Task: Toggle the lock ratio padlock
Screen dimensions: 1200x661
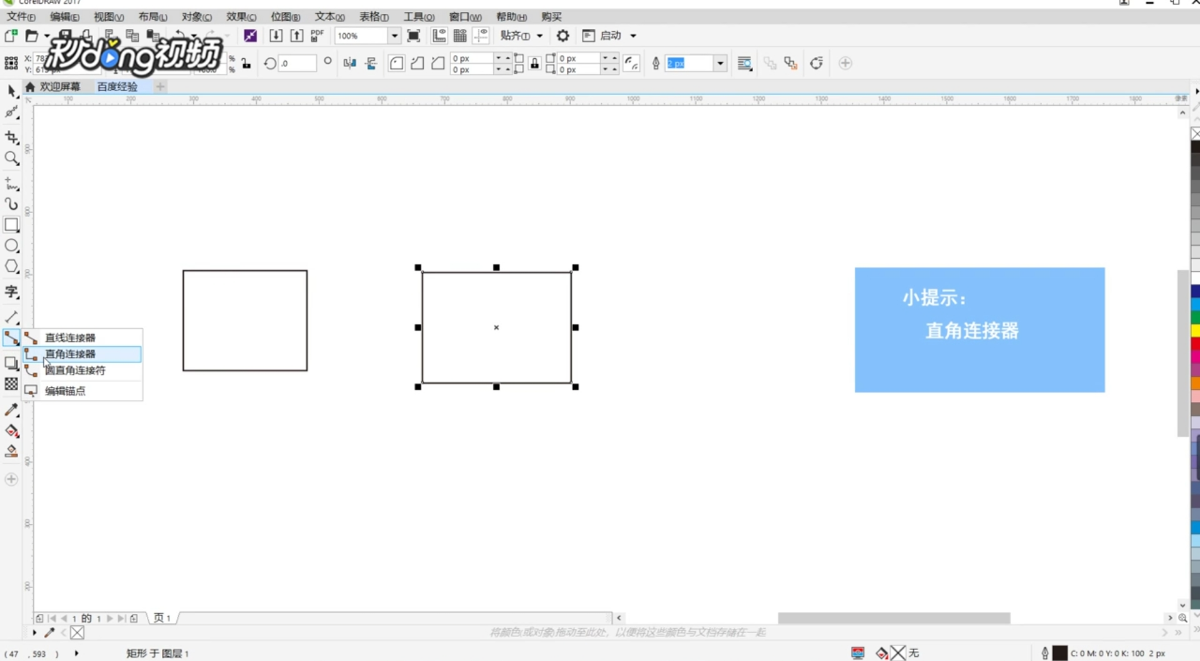Action: 246,63
